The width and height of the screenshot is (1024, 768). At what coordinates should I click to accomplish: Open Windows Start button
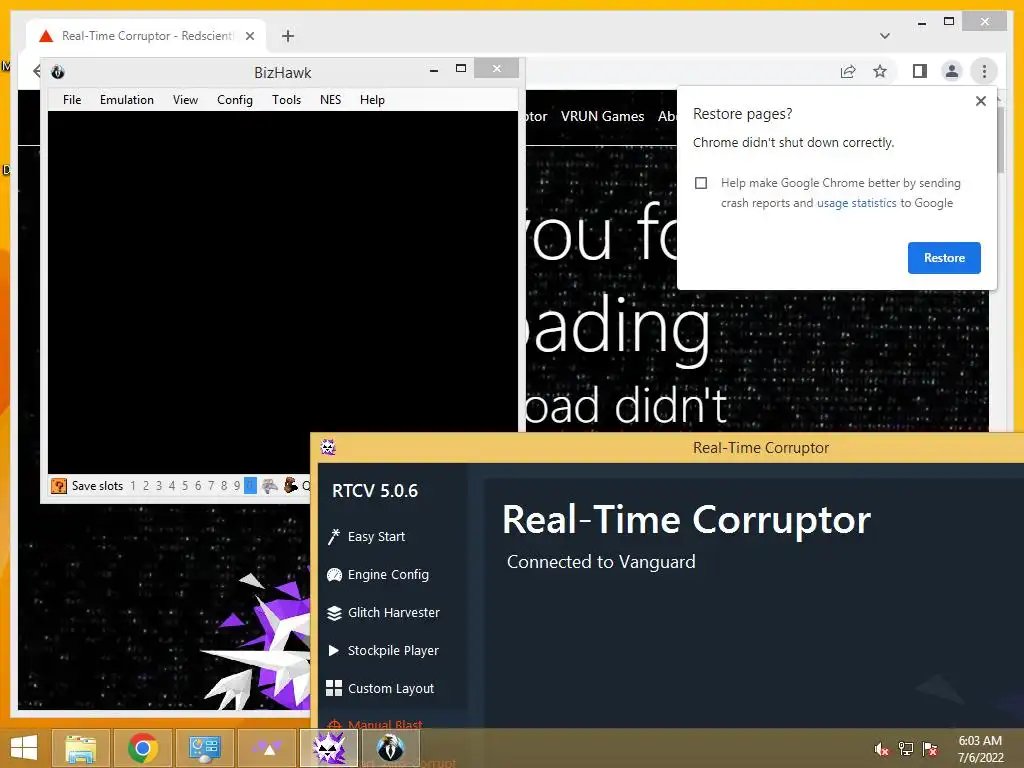click(24, 748)
